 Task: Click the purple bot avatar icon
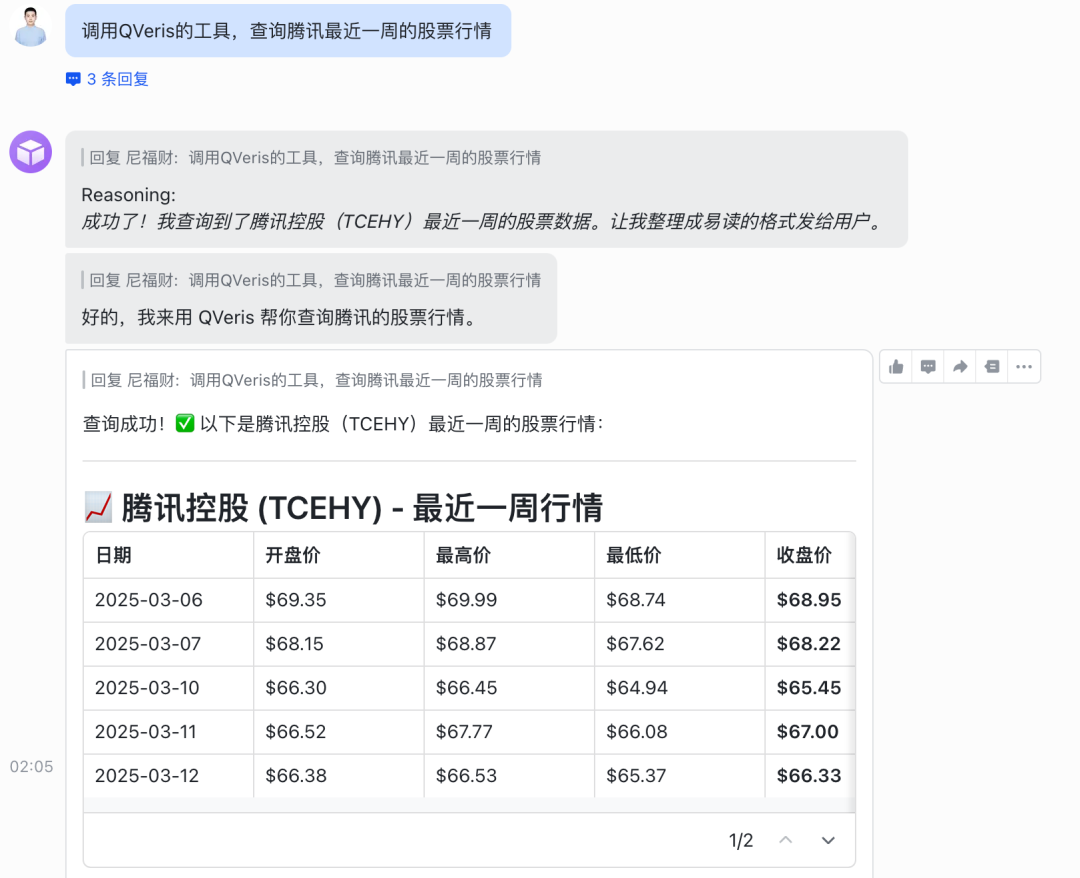(x=30, y=151)
